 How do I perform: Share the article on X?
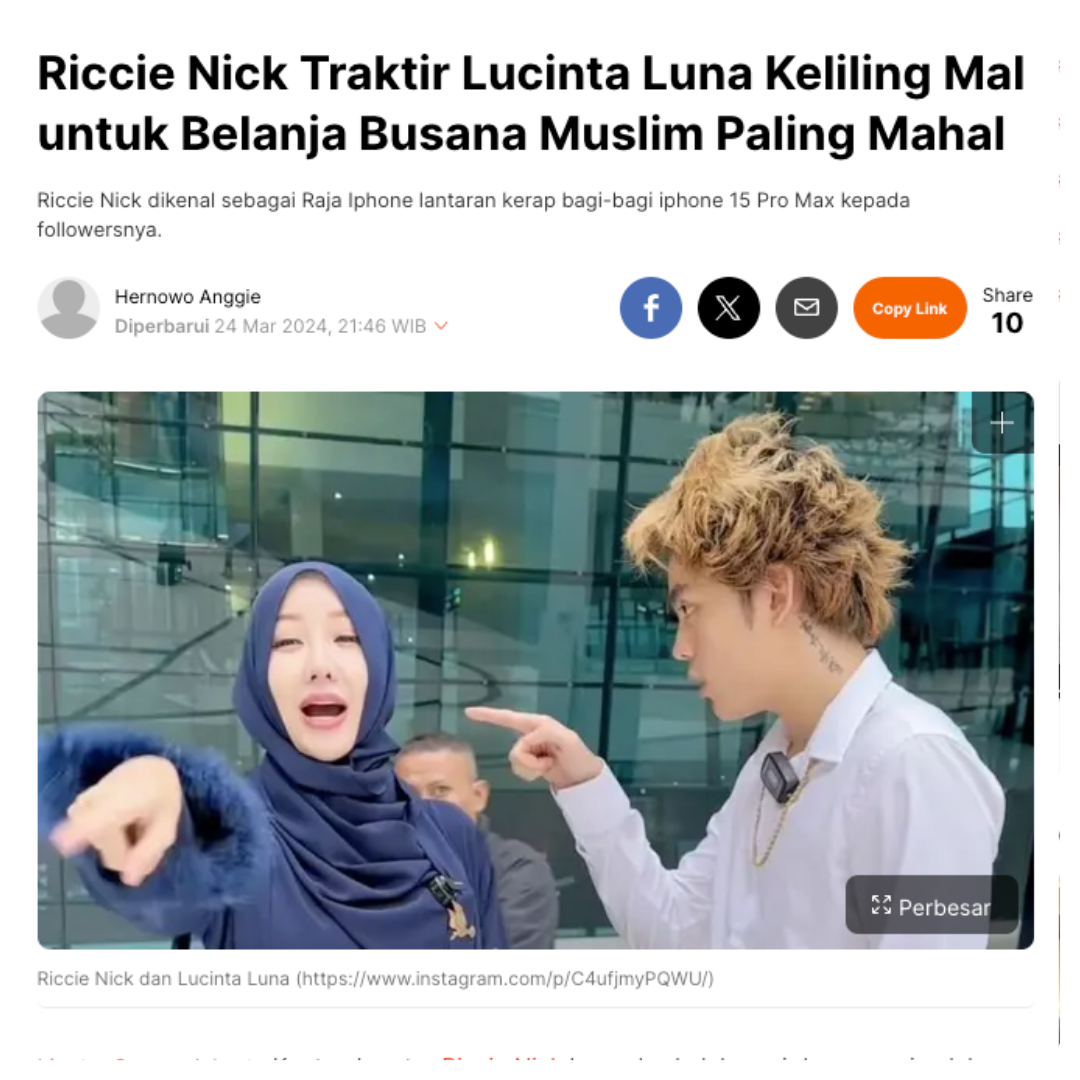[728, 308]
